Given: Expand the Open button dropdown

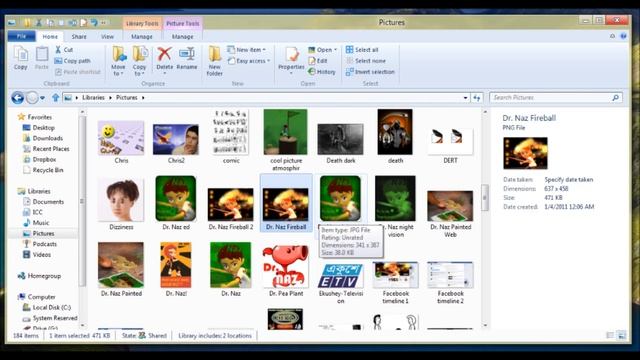Looking at the screenshot, I should 336,50.
